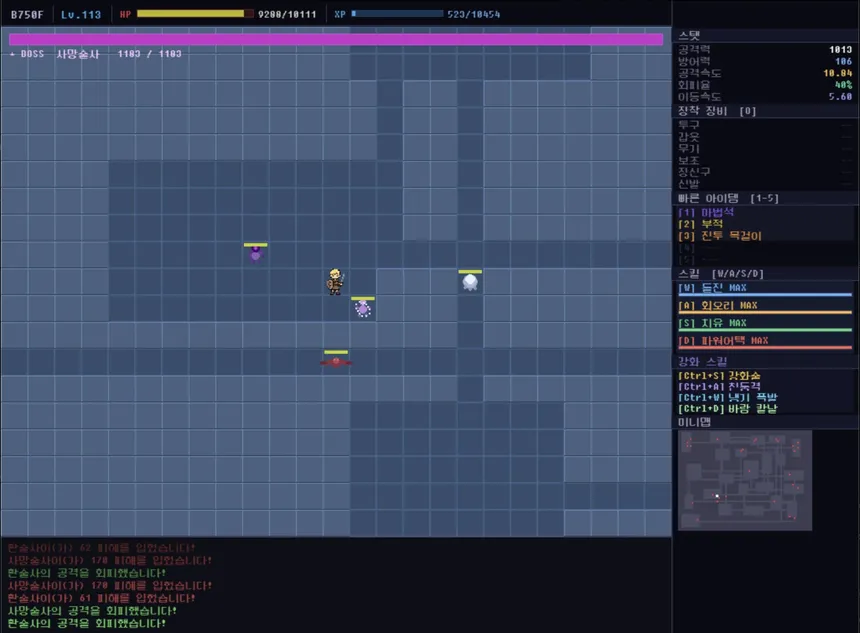Activate the [S] 치유 skill

point(765,324)
